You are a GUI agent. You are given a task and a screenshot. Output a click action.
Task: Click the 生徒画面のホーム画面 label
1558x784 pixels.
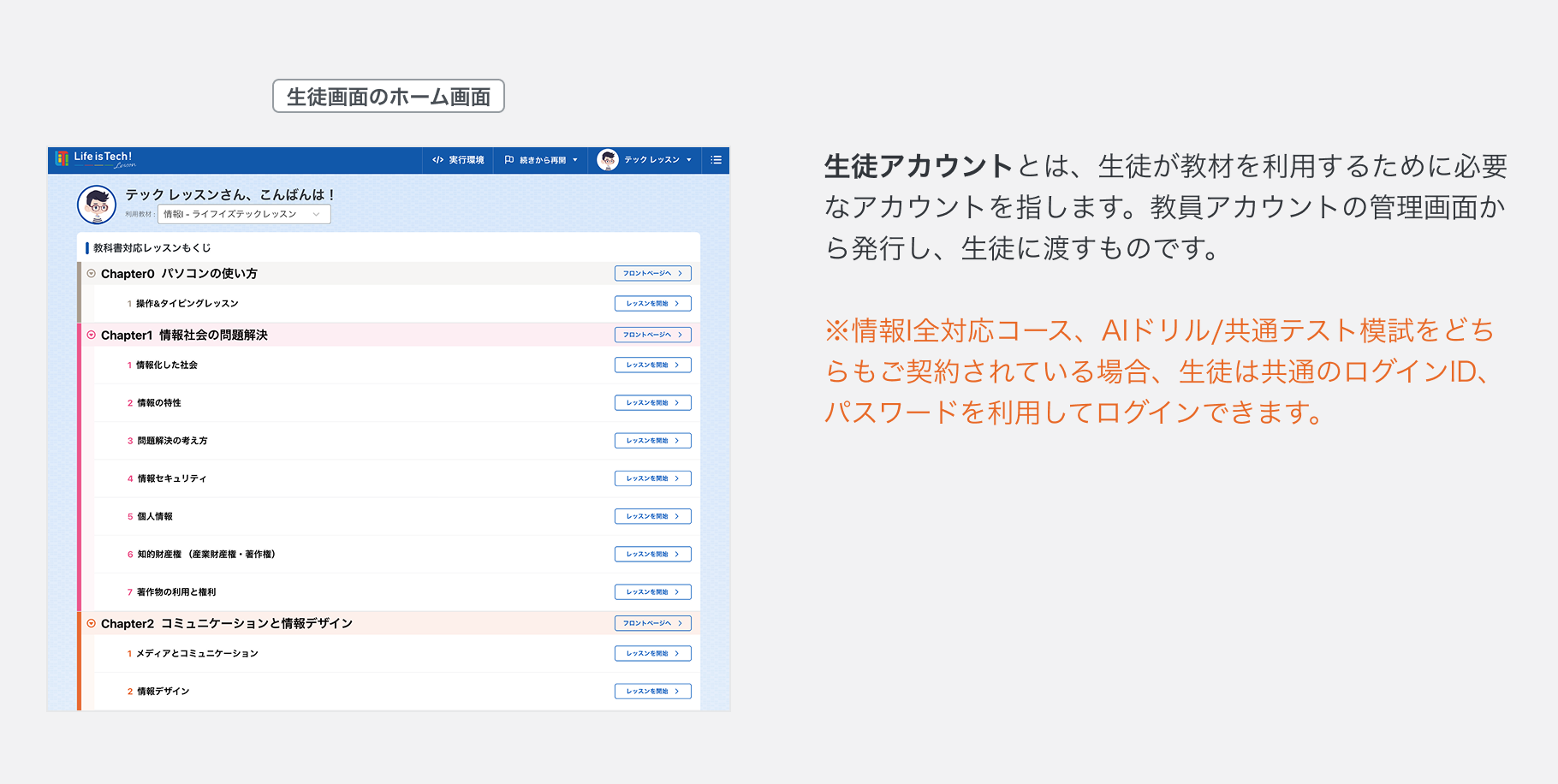pyautogui.click(x=389, y=96)
